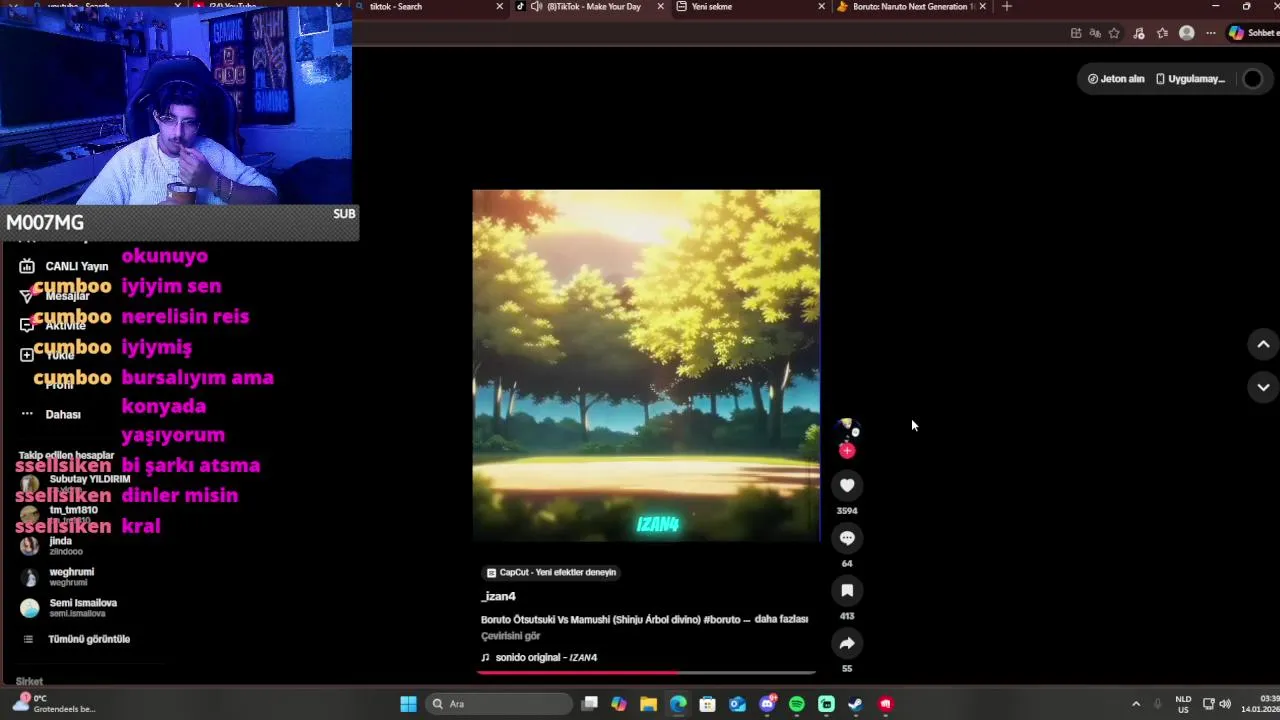This screenshot has height=720, width=1280.
Task: Bookmark the video, saved count 413
Action: tap(847, 591)
